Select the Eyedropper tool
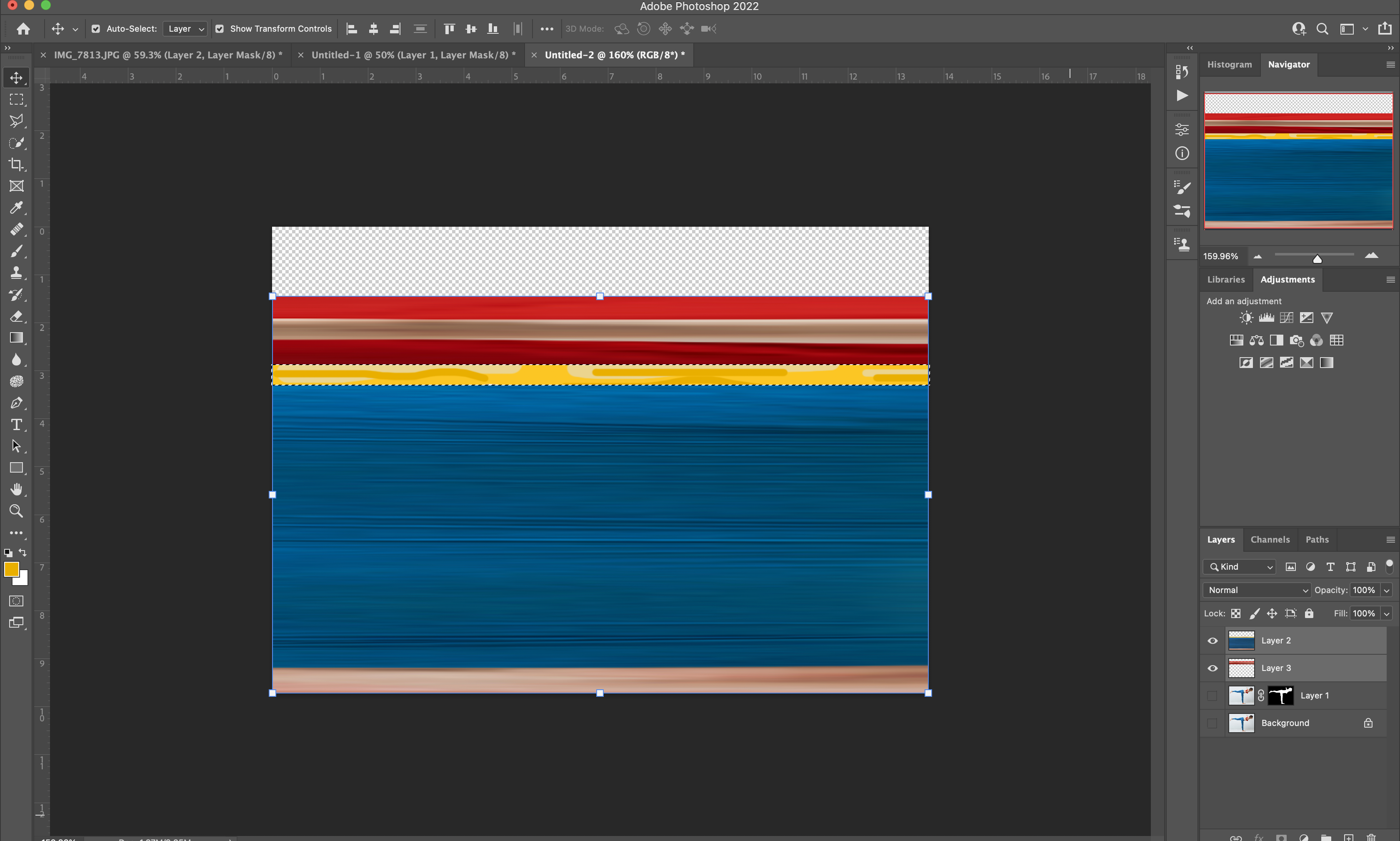The width and height of the screenshot is (1400, 841). click(x=17, y=207)
